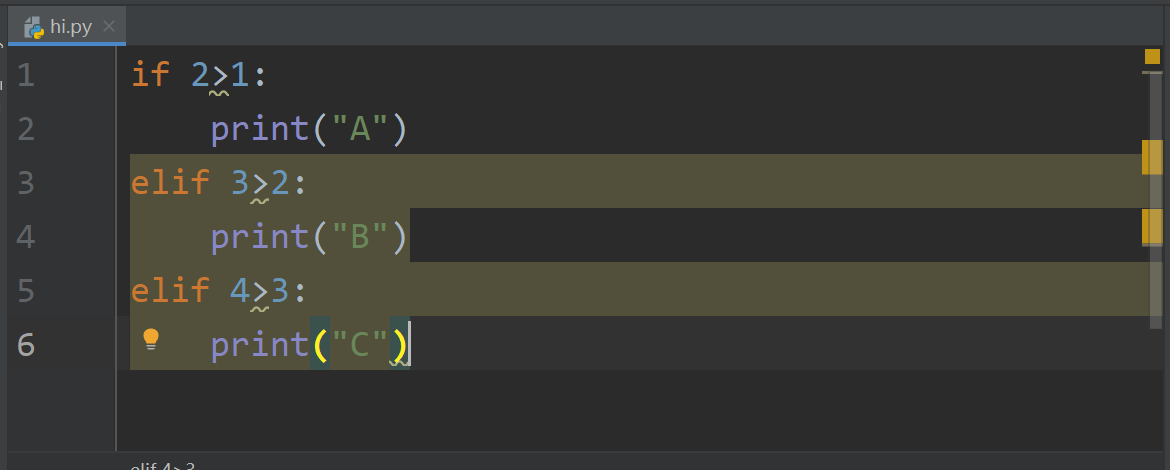Click the lower yellow warning stripe marker
The height and width of the screenshot is (470, 1170).
(1152, 227)
